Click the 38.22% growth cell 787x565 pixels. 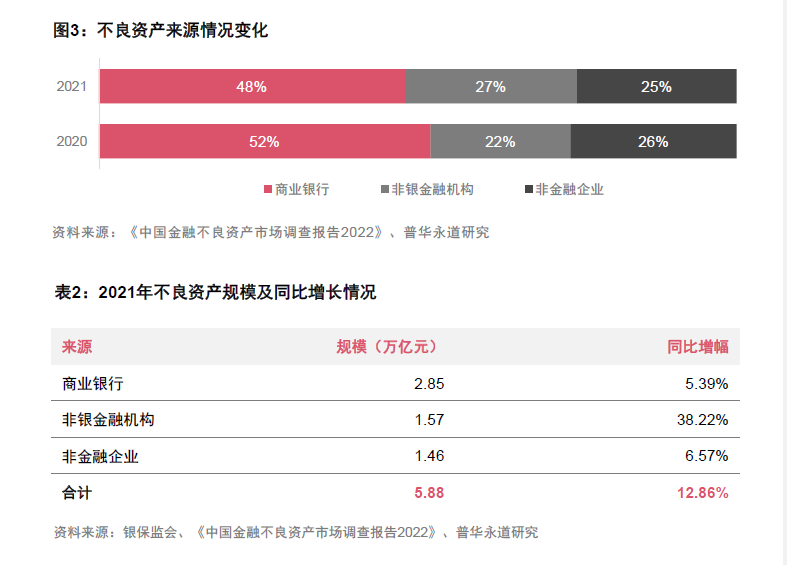click(702, 419)
